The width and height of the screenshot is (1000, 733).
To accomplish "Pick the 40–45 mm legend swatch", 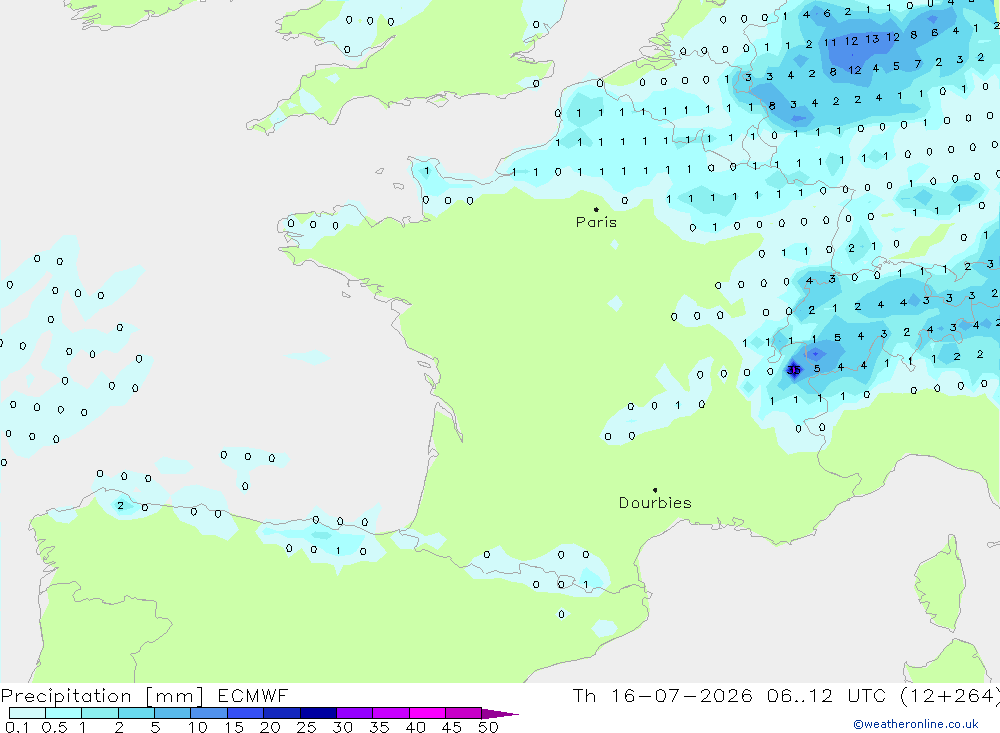I will 427,713.
